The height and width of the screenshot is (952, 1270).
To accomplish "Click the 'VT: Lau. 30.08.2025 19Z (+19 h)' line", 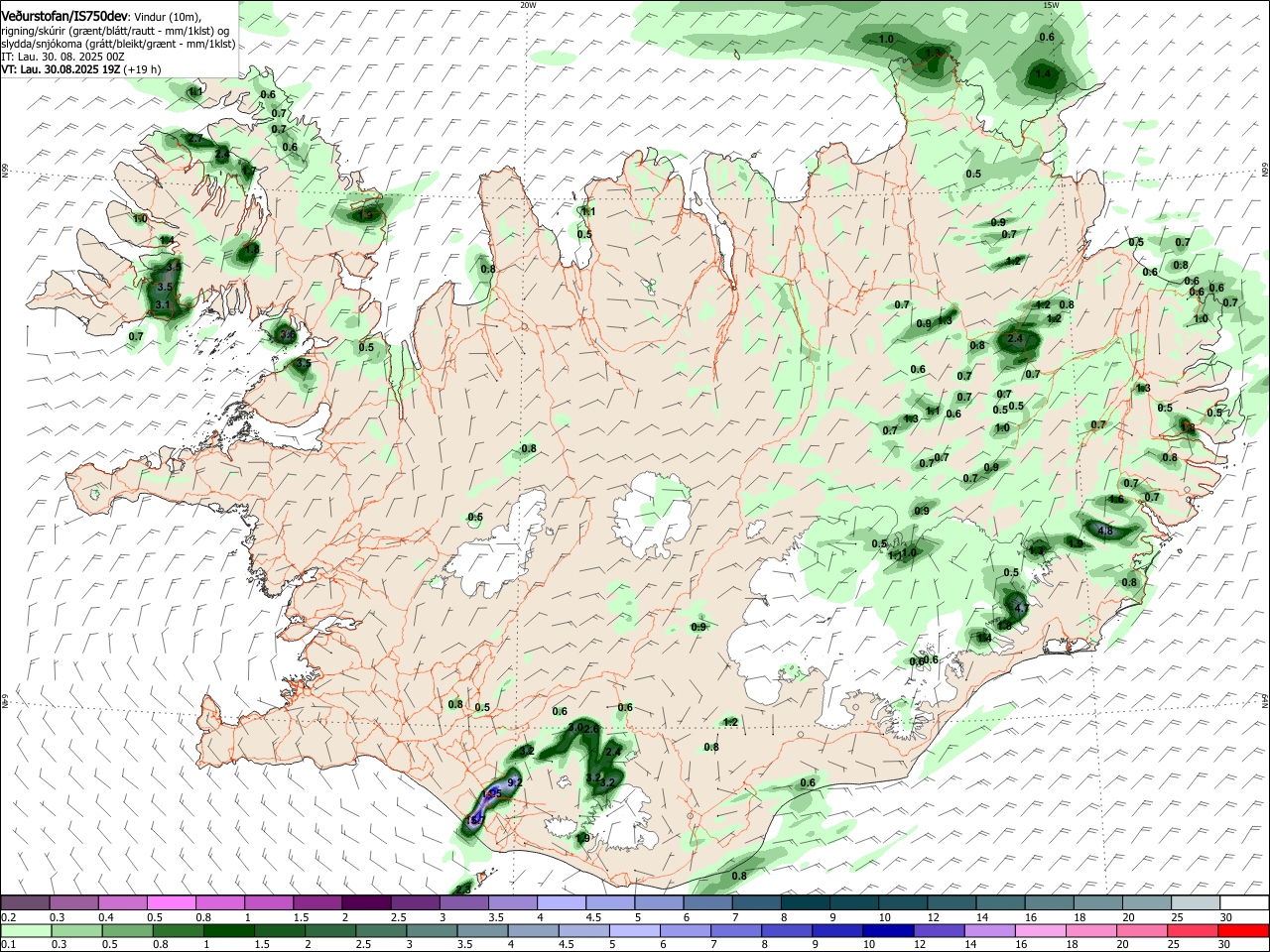I will 81,69.
